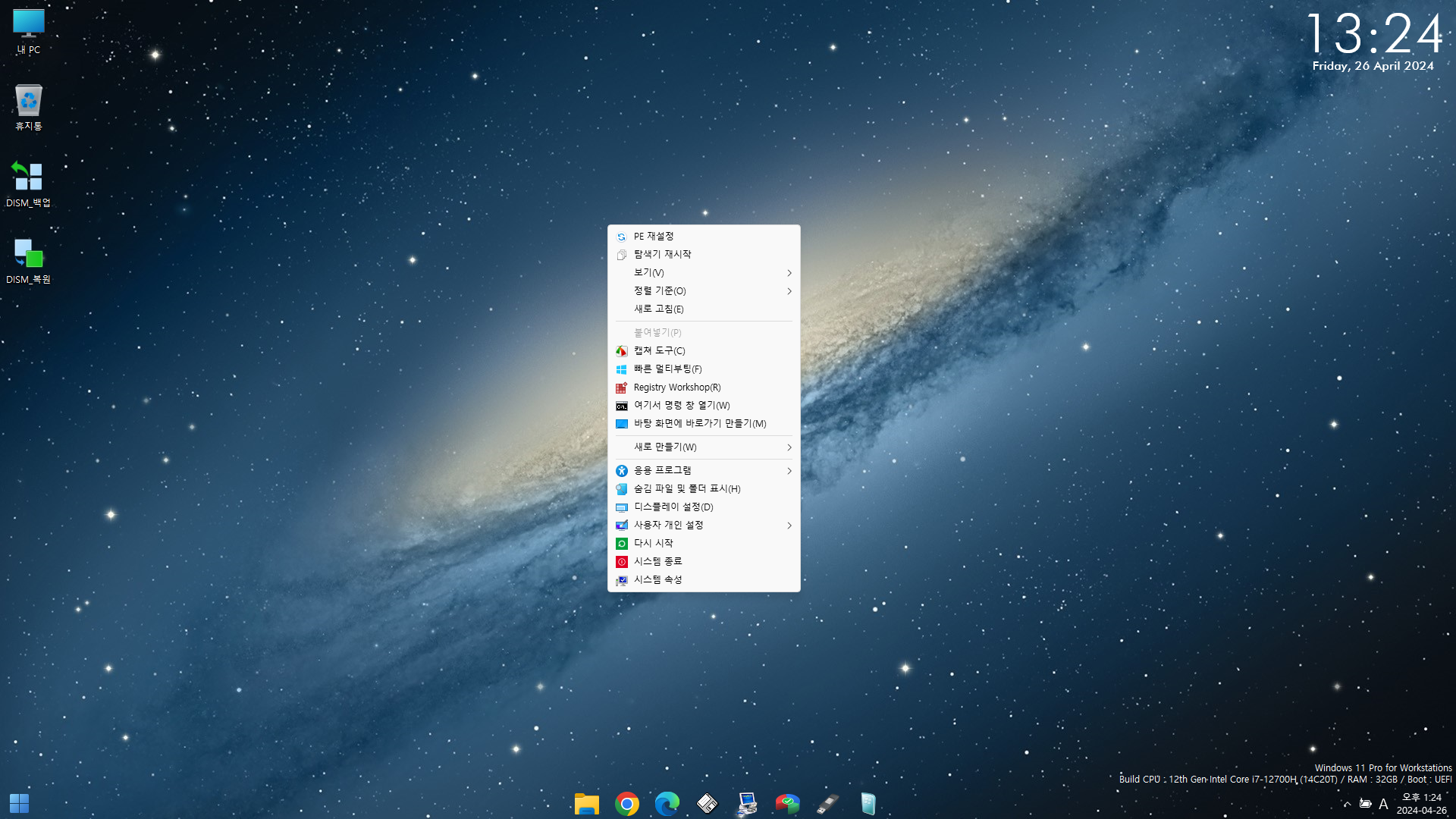Screen dimensions: 1456x819
Task: Show hidden system tray icons
Action: pyautogui.click(x=1348, y=804)
